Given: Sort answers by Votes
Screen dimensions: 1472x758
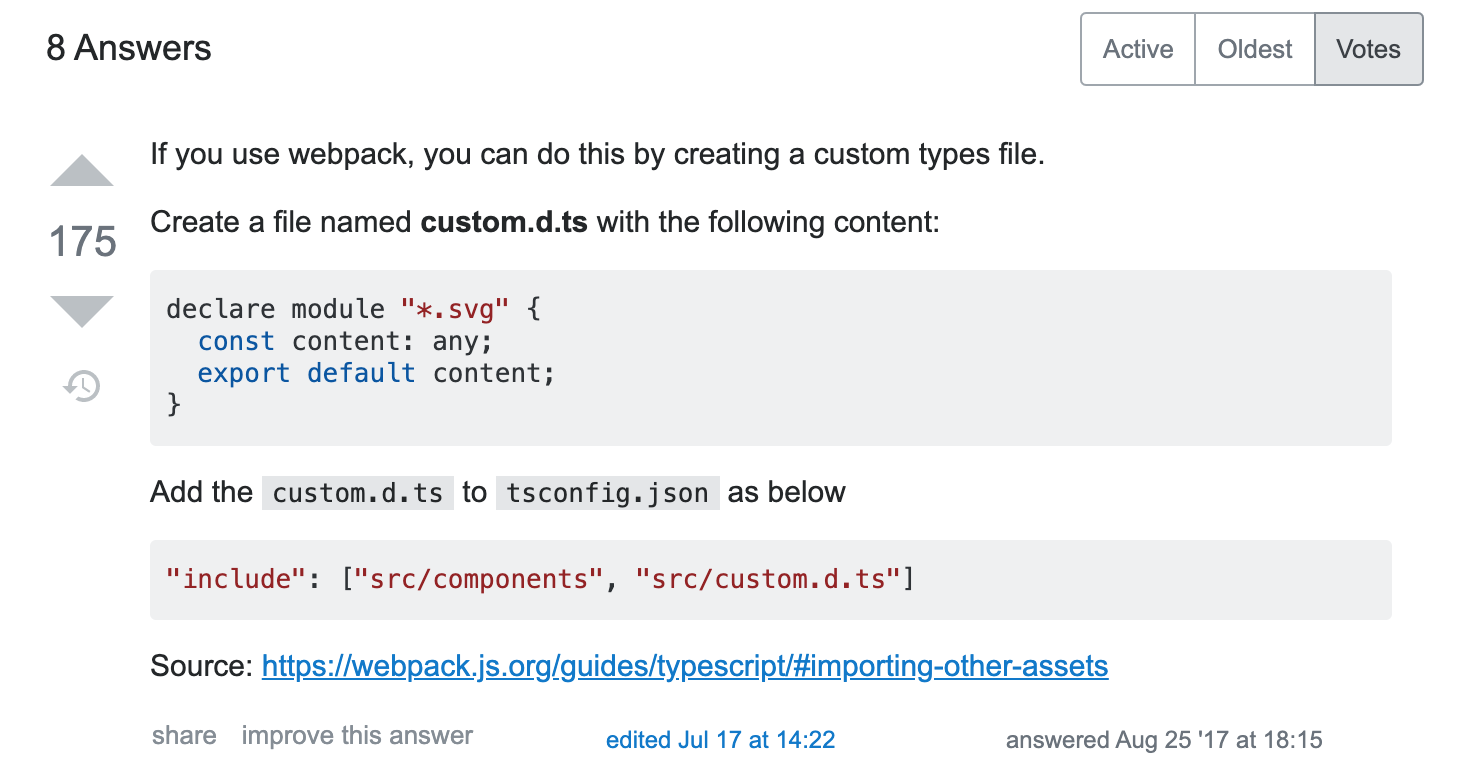Looking at the screenshot, I should 1368,49.
